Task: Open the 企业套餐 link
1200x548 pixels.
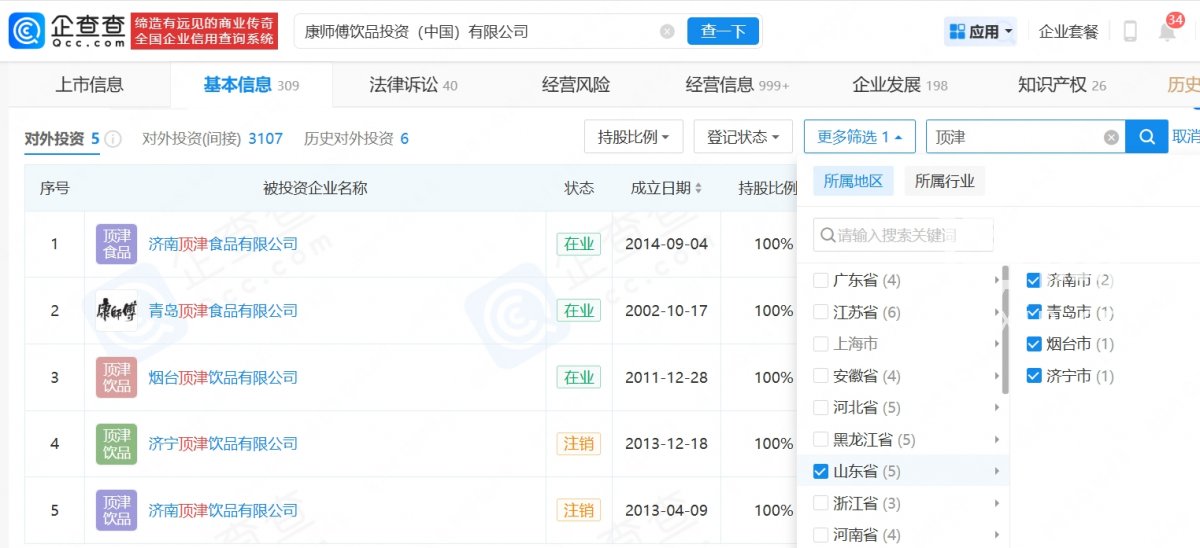Action: tap(1069, 31)
